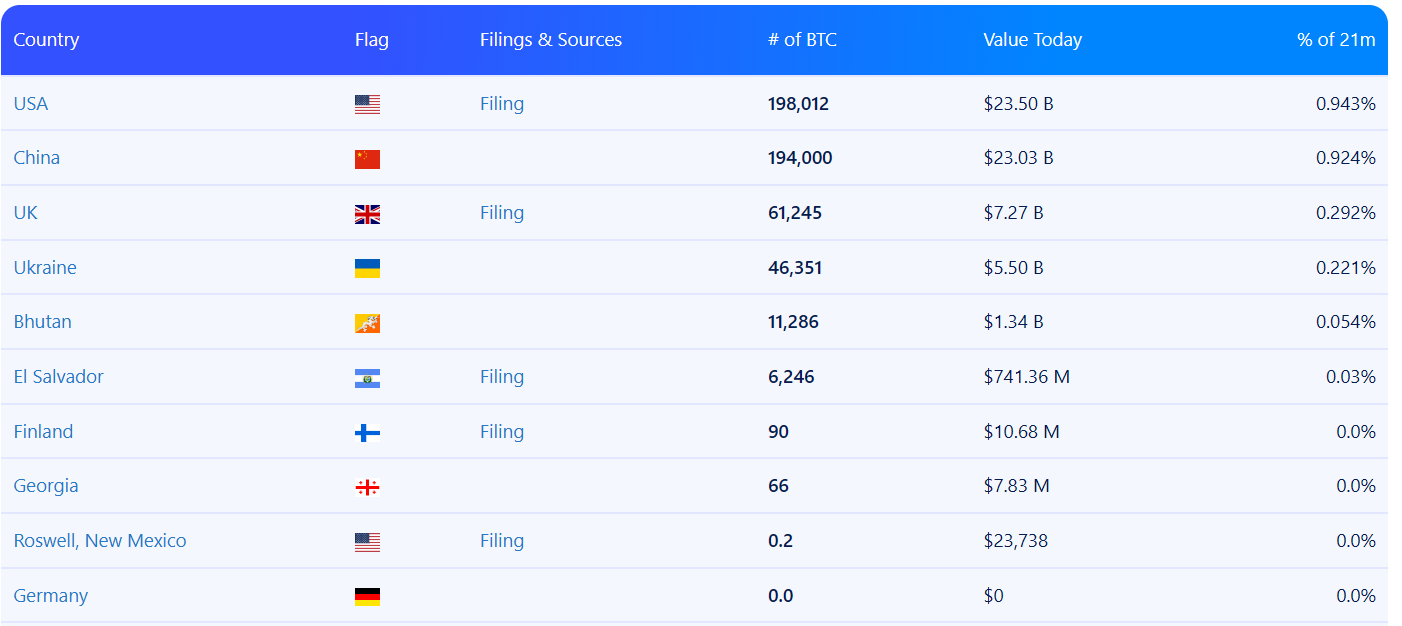This screenshot has width=1402, height=626.
Task: Click the % of 21m column header
Action: point(1336,40)
